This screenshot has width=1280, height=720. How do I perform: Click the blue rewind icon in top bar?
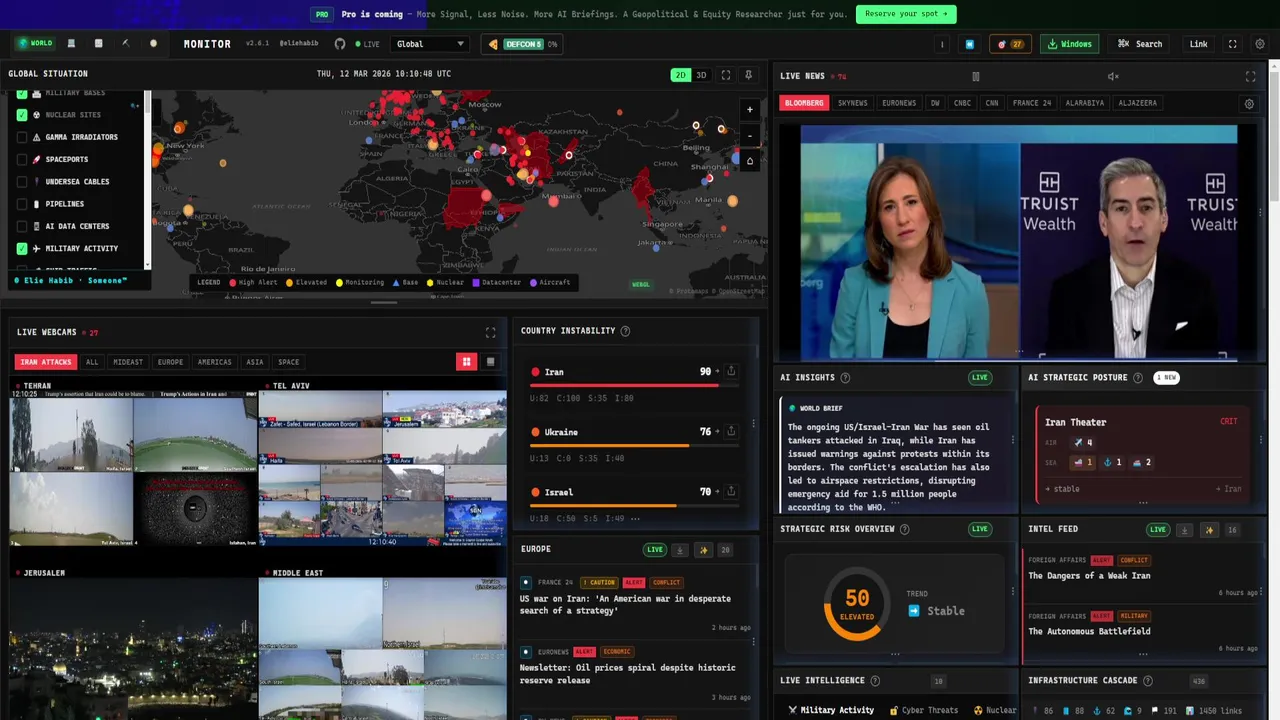tap(969, 44)
